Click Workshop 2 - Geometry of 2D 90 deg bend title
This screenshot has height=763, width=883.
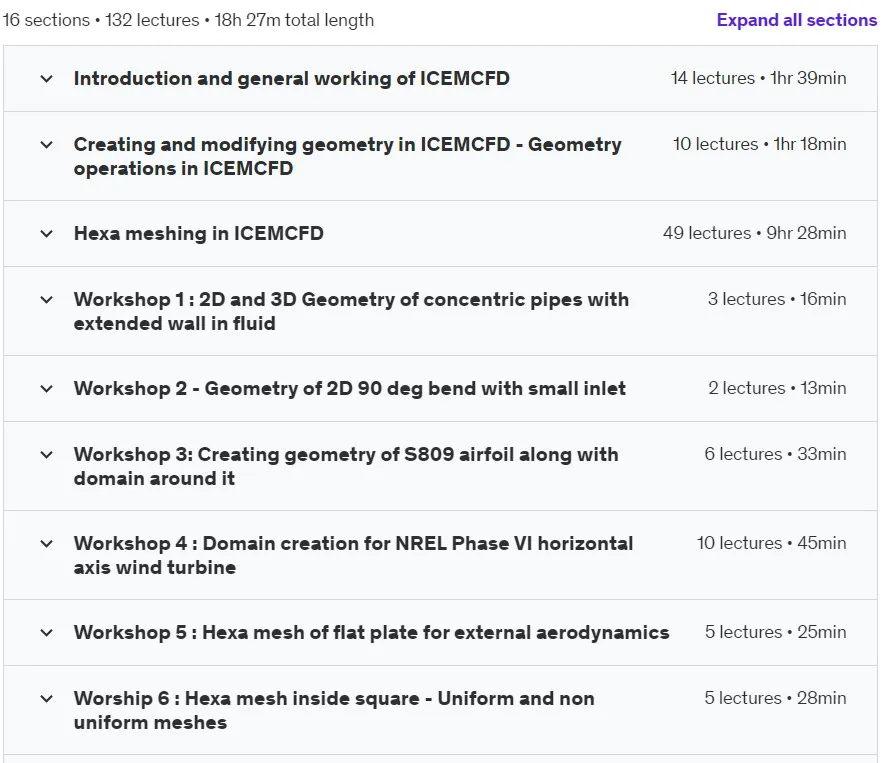tap(350, 389)
